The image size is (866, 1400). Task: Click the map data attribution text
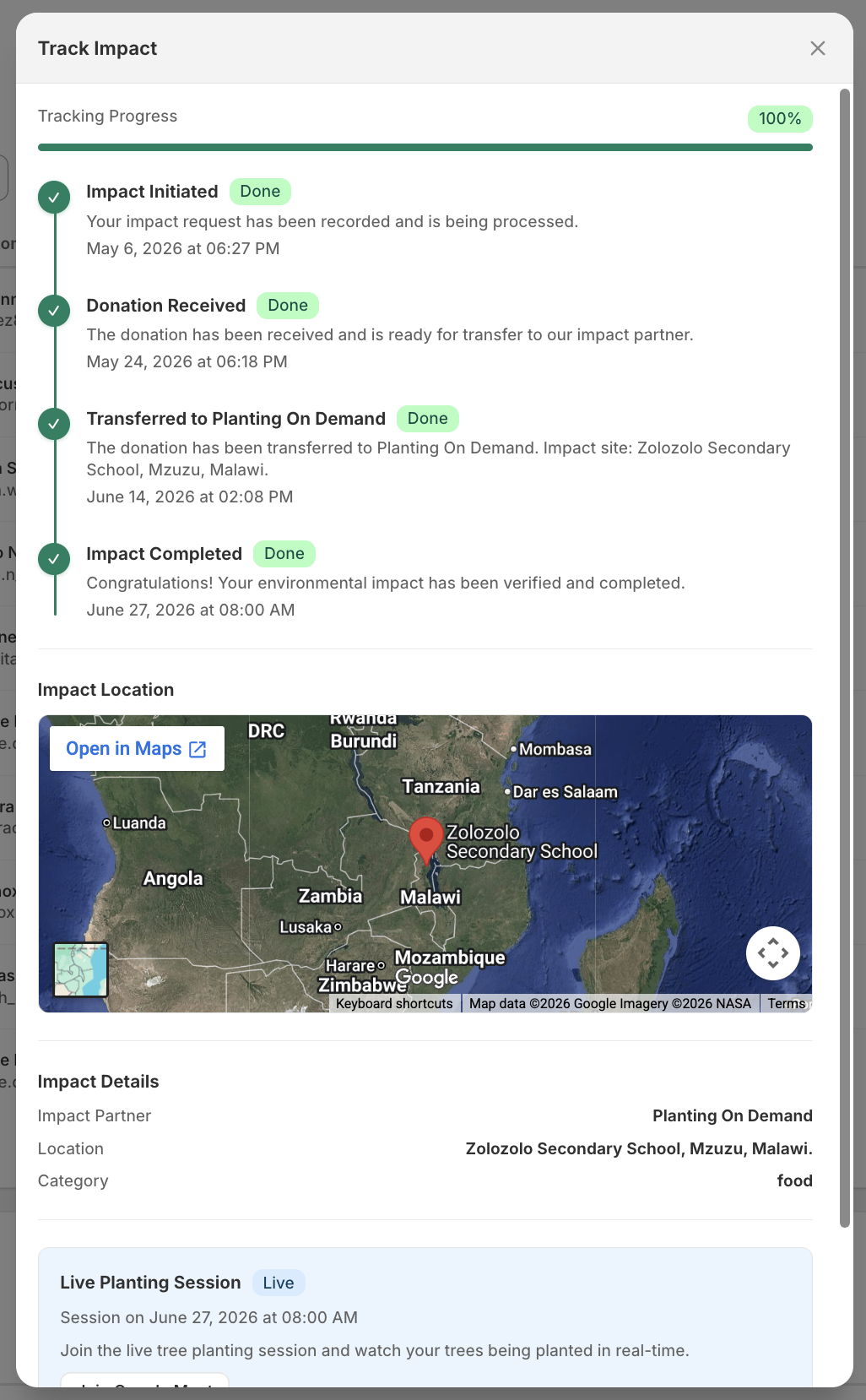(610, 1003)
